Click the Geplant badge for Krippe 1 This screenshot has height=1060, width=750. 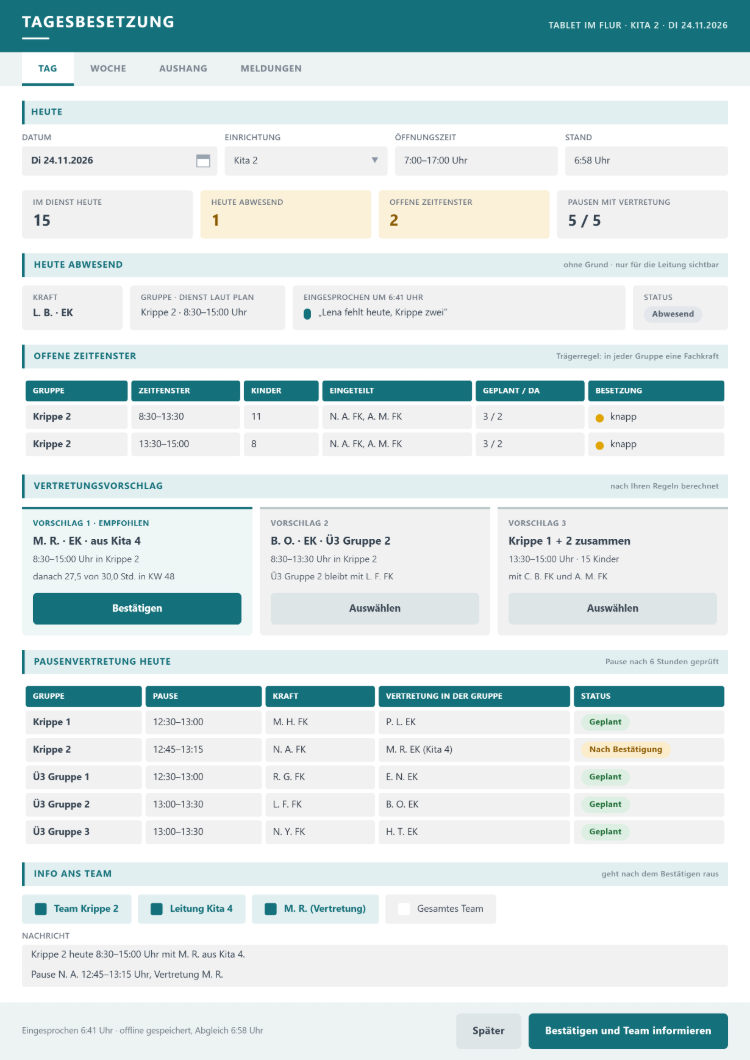pyautogui.click(x=605, y=722)
